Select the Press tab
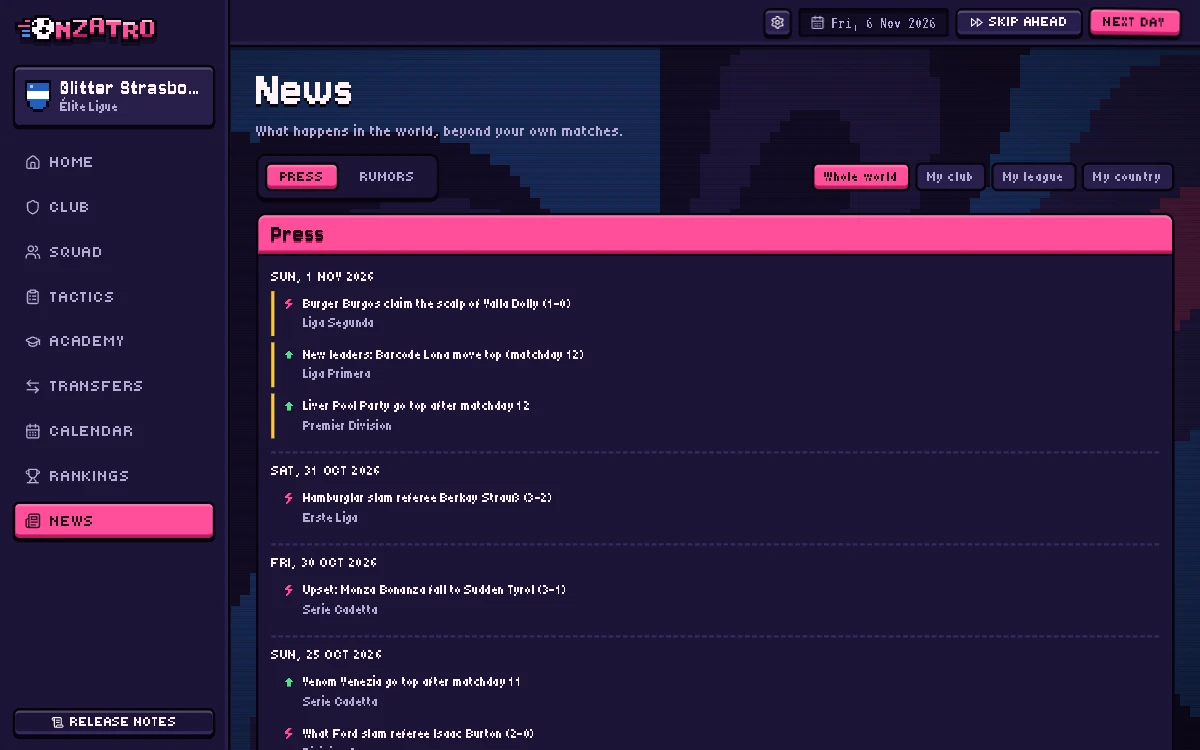The image size is (1200, 750). click(x=301, y=177)
